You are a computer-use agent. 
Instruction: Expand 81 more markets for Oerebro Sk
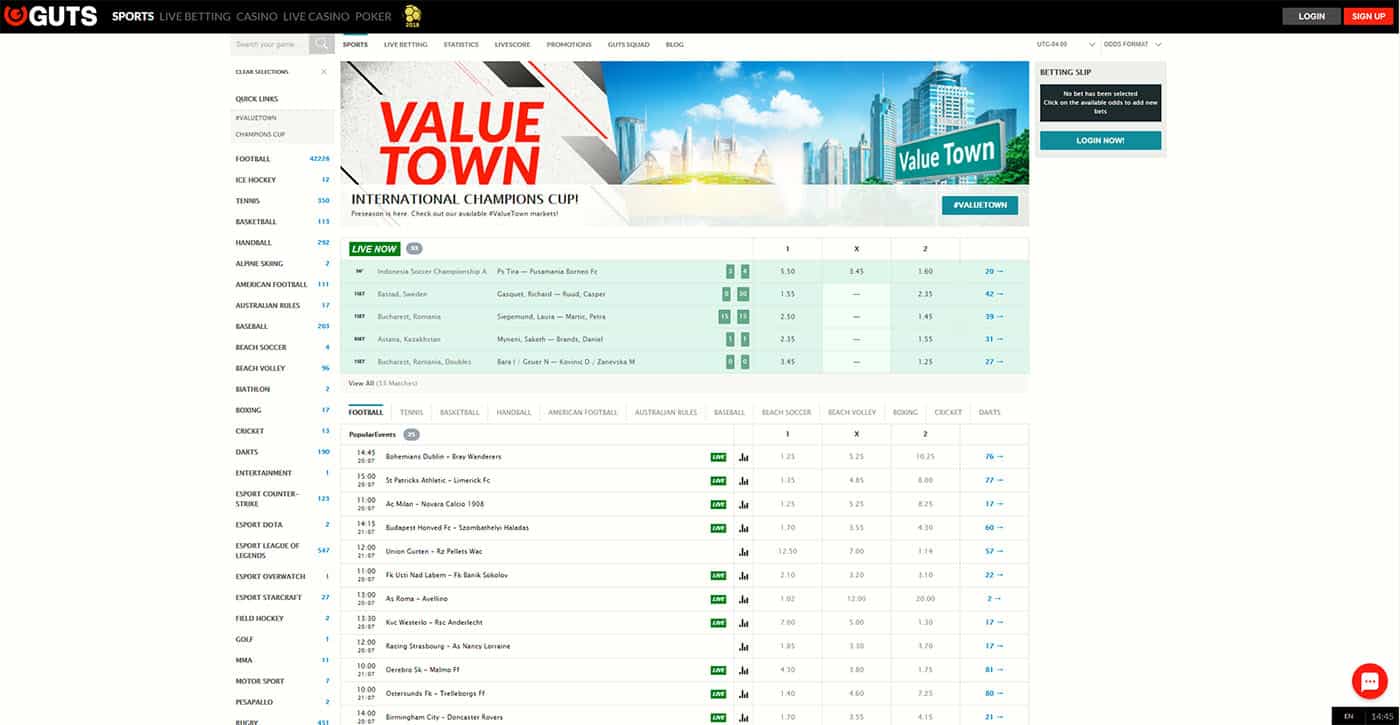coord(993,670)
